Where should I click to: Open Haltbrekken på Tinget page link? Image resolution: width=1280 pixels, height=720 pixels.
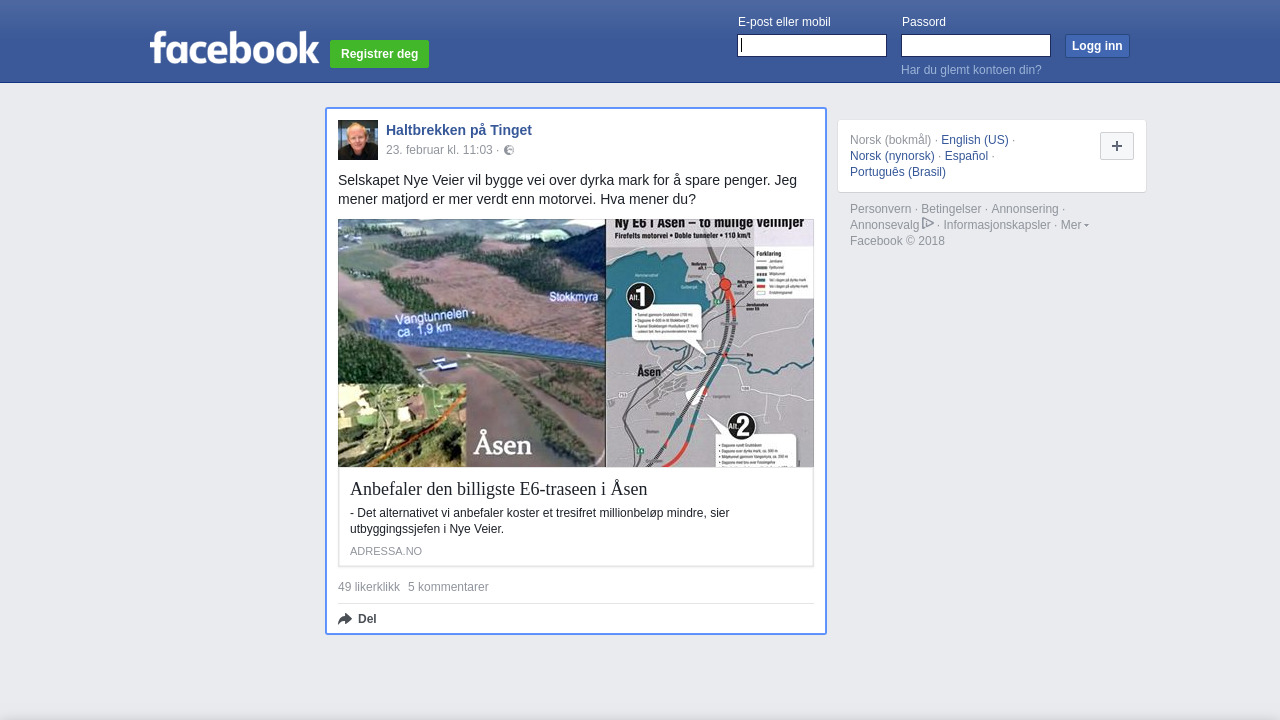click(x=459, y=130)
